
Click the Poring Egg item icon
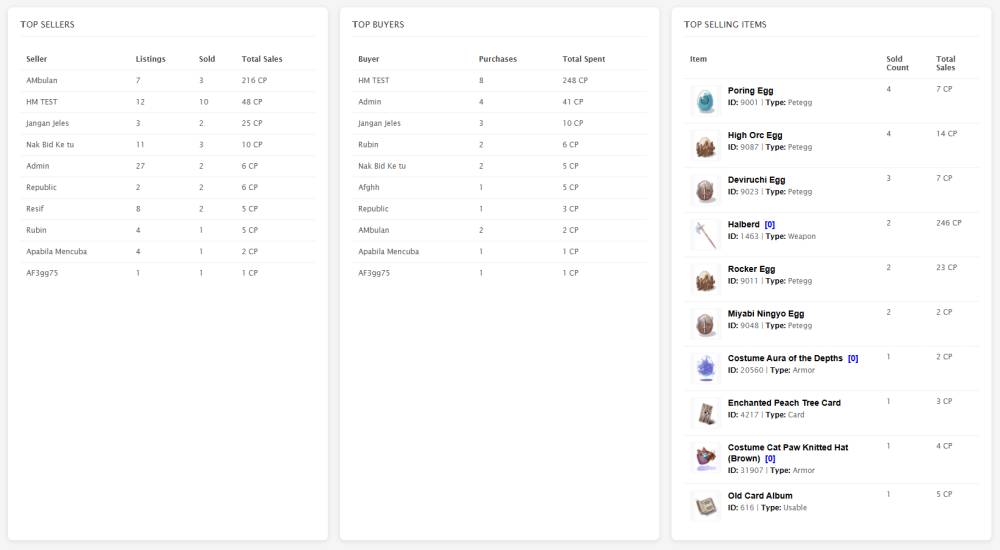[705, 101]
